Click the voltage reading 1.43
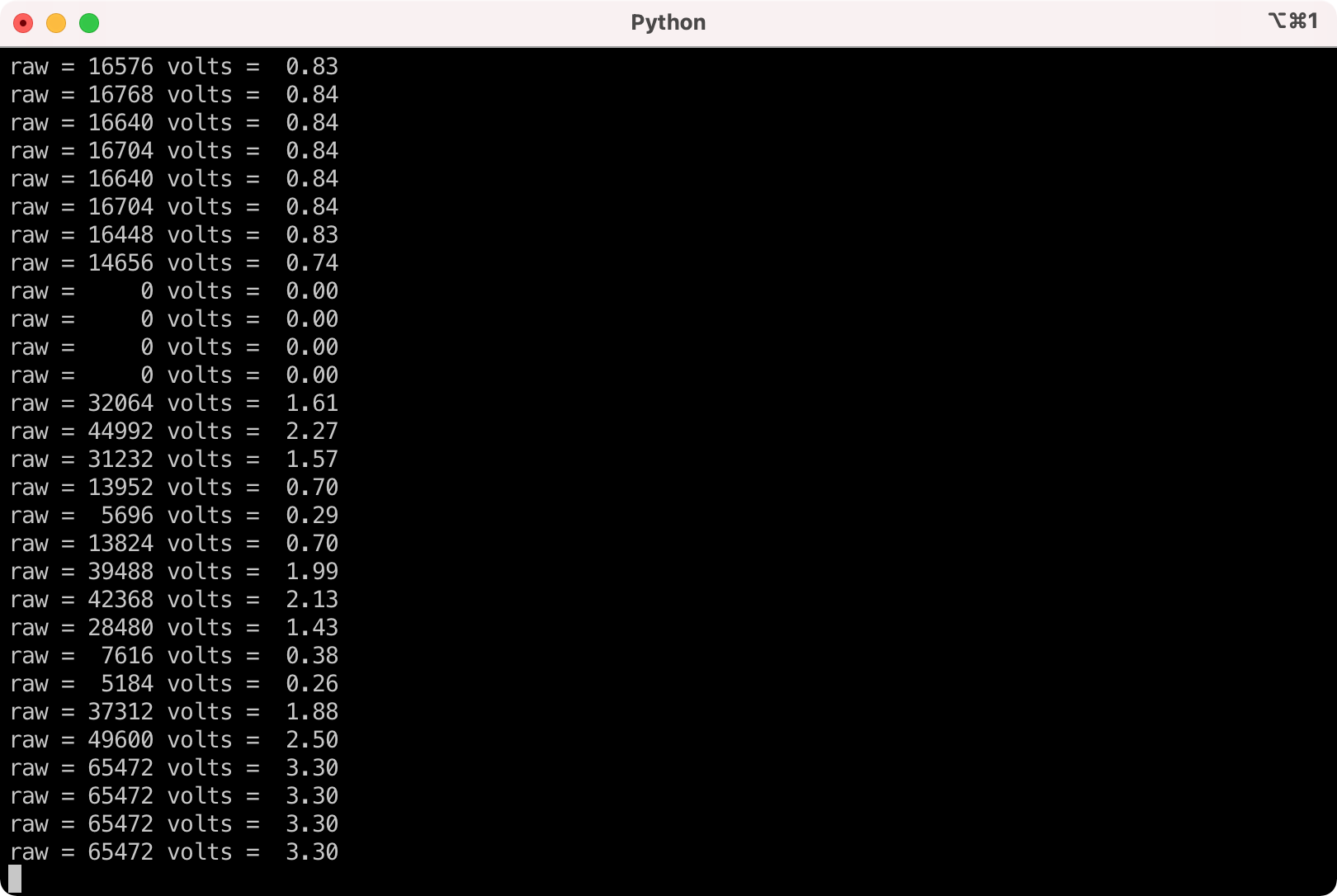The width and height of the screenshot is (1337, 896). 312,628
